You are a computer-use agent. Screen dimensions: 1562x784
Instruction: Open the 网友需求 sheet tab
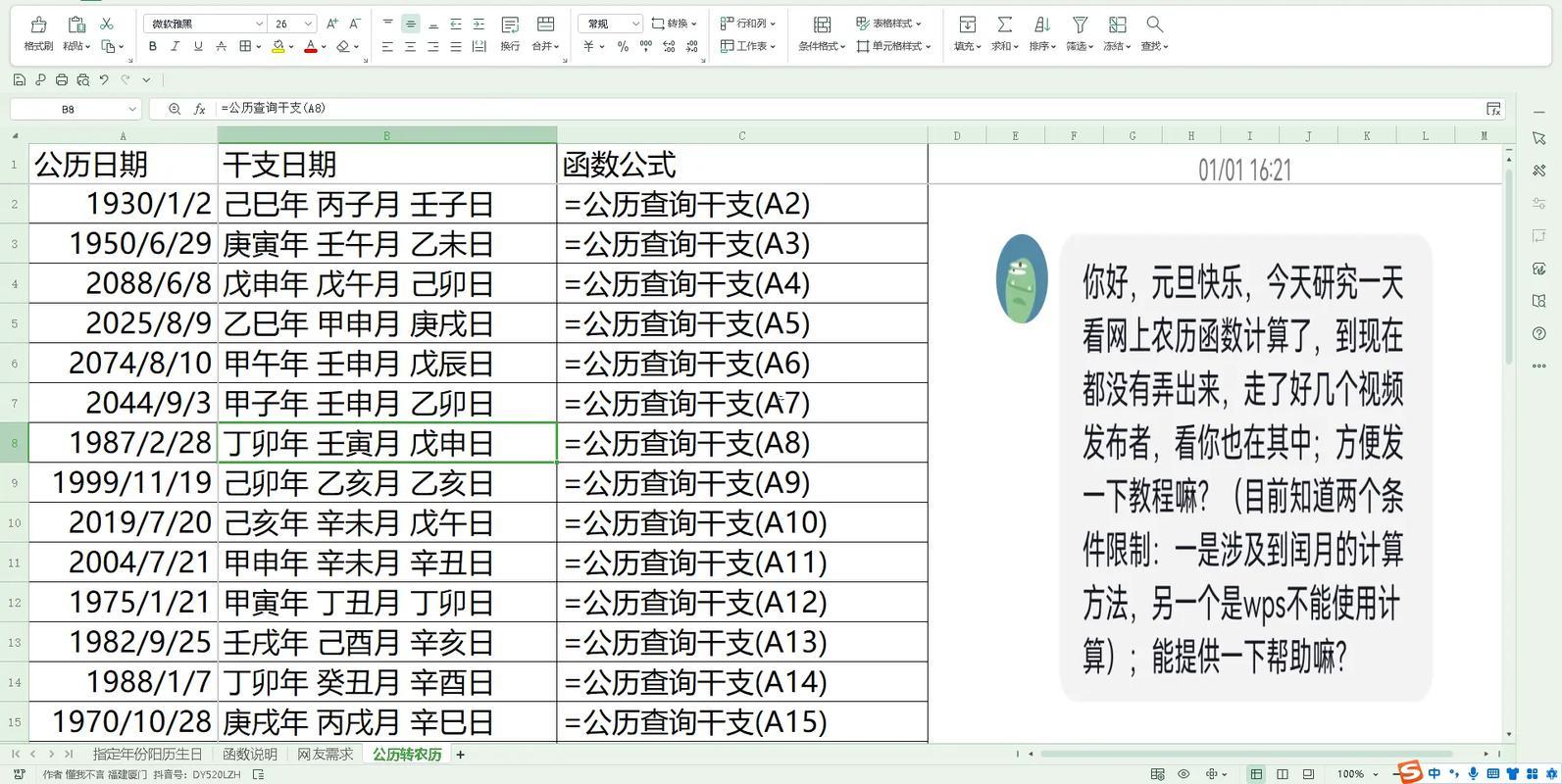[x=325, y=754]
